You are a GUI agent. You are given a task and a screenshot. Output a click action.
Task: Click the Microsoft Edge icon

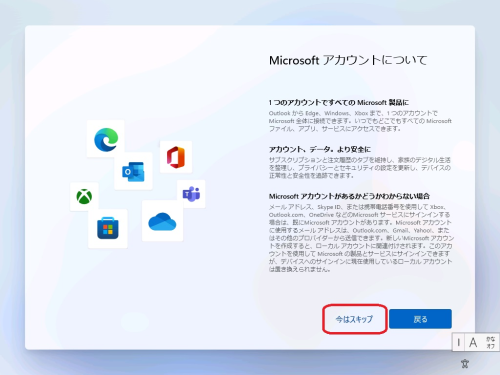[106, 139]
